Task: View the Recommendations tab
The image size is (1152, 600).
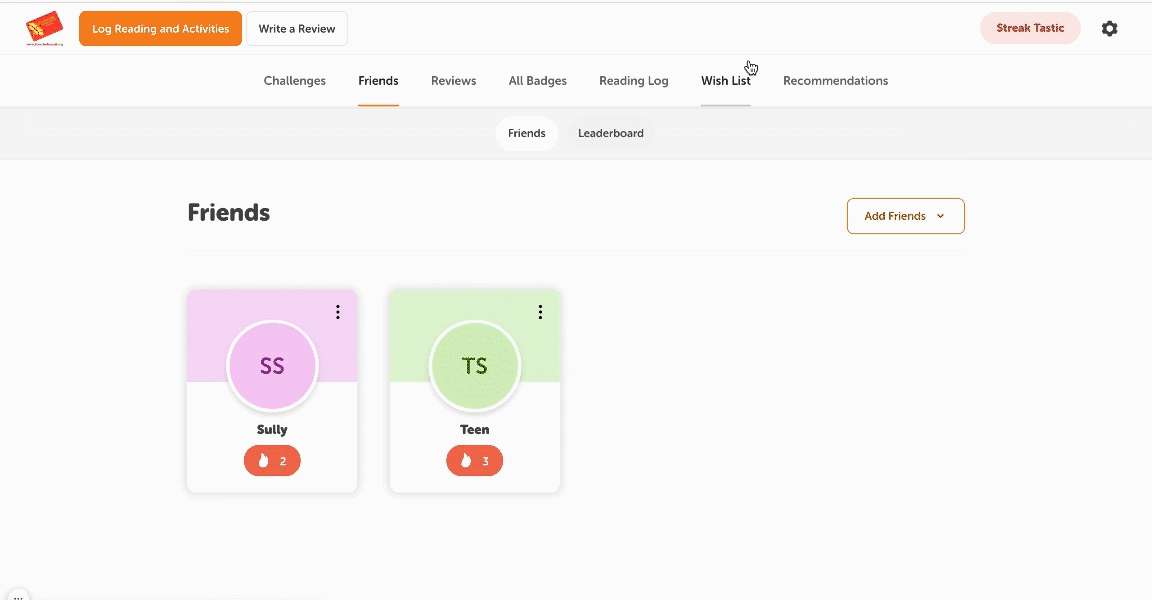Action: (x=835, y=81)
